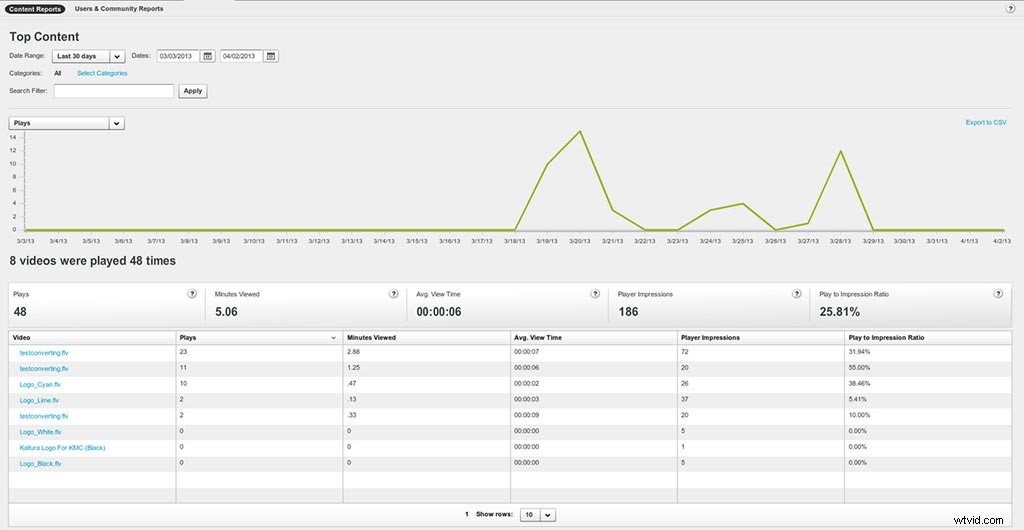Click help icon in top-right corner
The image size is (1024, 530).
click(1010, 8)
